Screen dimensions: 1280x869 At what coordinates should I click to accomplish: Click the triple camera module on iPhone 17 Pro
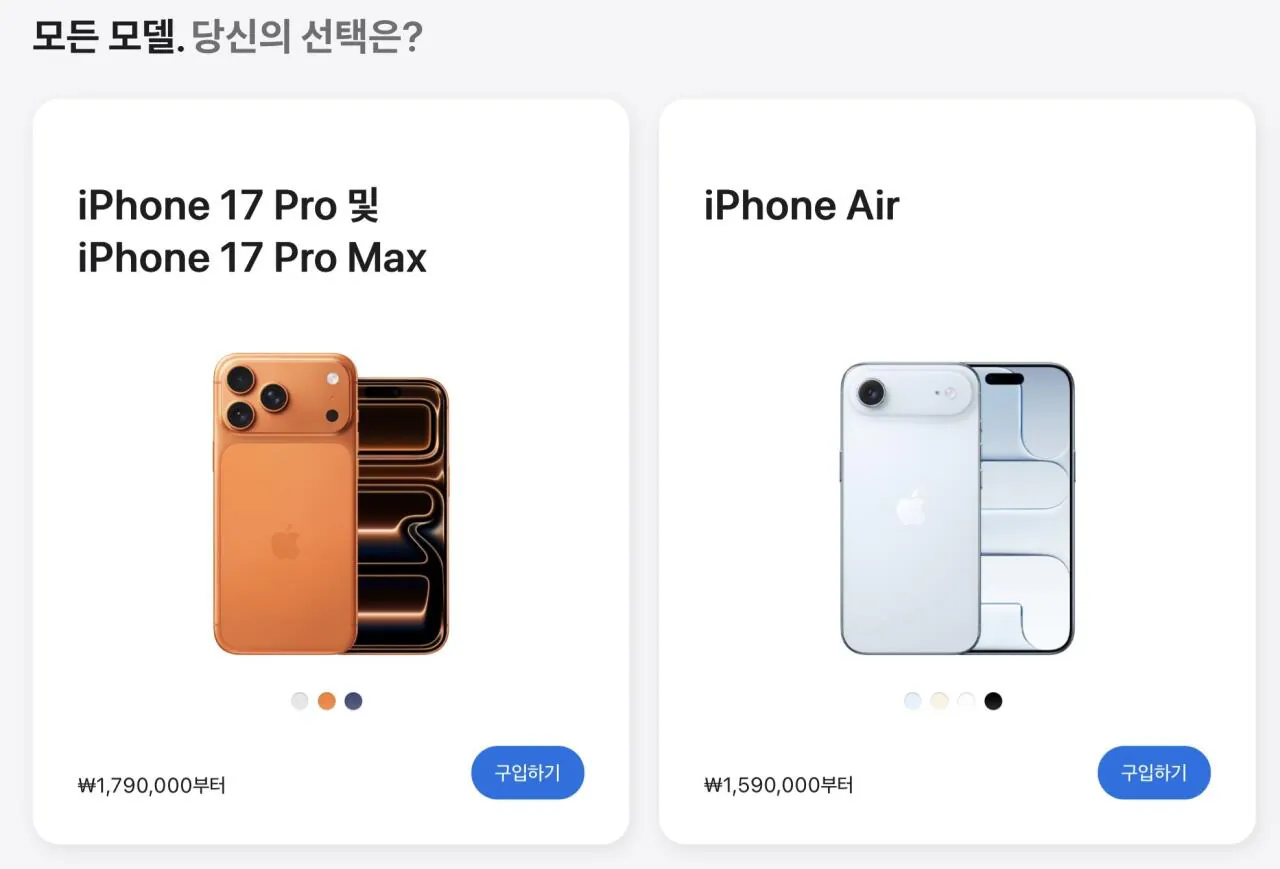[256, 397]
